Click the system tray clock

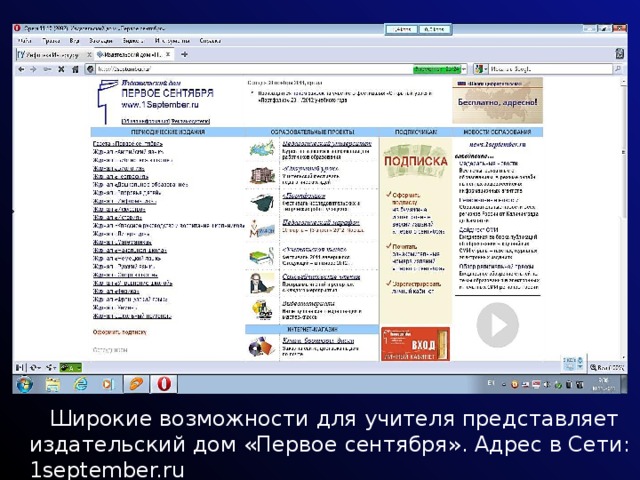click(x=604, y=384)
